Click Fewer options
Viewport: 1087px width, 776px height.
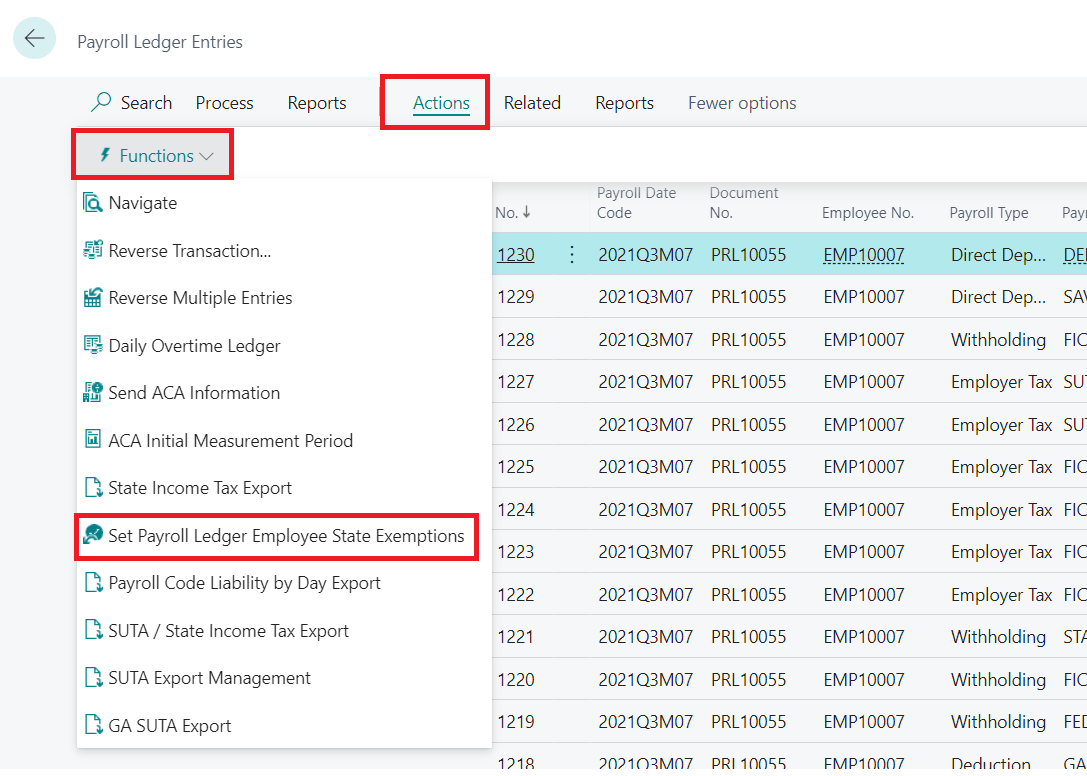pyautogui.click(x=742, y=103)
